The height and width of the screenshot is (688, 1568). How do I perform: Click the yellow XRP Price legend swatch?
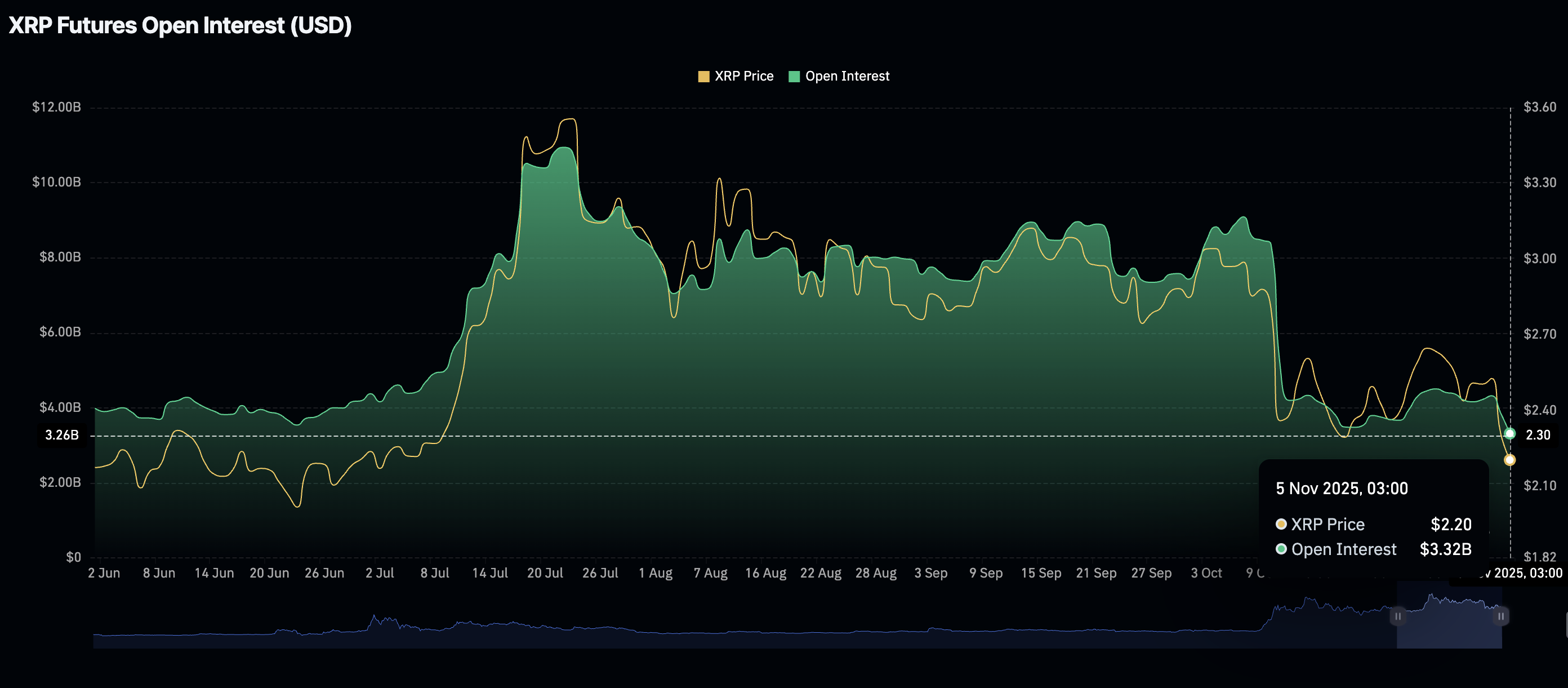coord(703,76)
